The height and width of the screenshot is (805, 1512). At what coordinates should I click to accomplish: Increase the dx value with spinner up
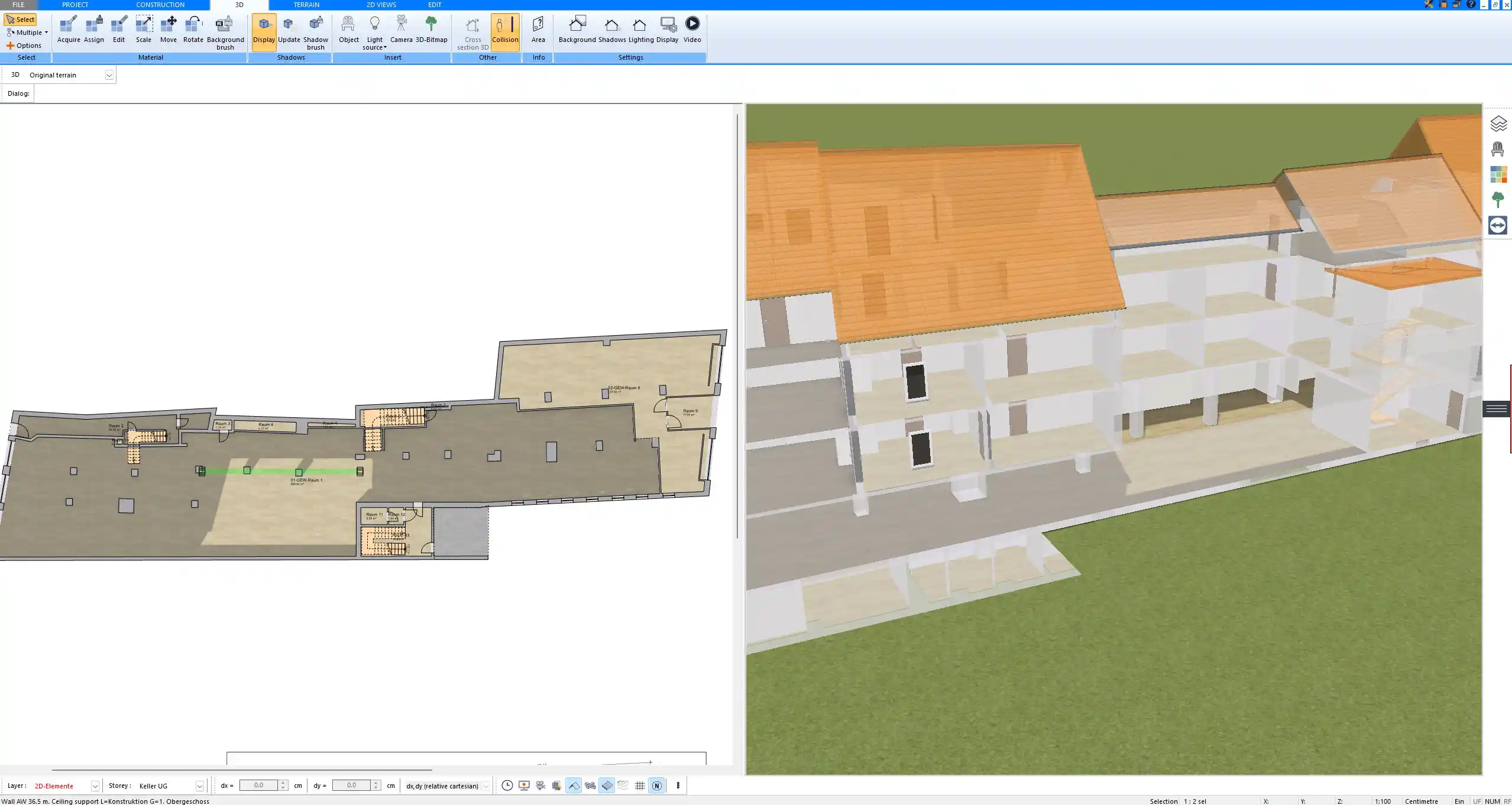[283, 783]
